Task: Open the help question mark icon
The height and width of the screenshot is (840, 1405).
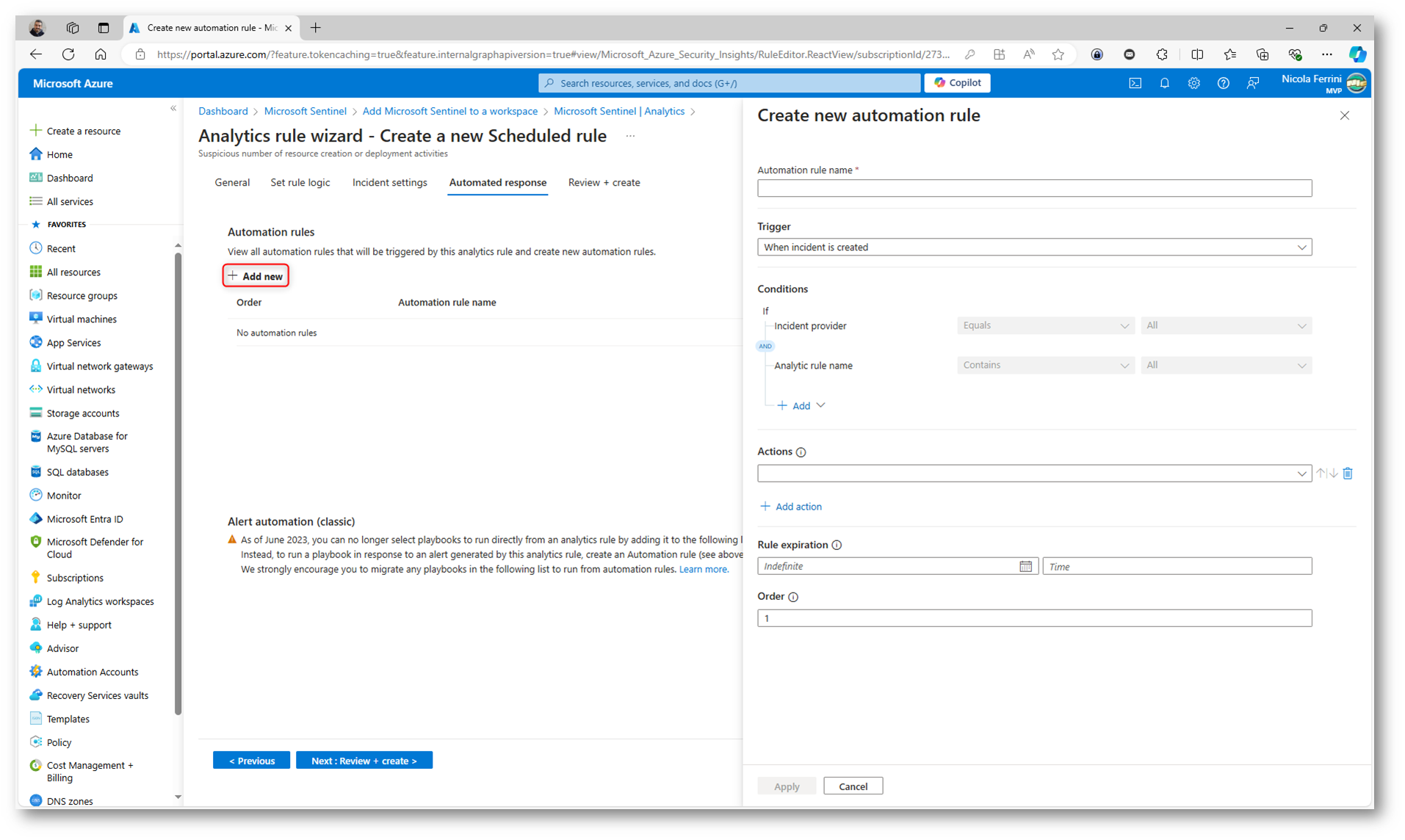Action: (1223, 83)
